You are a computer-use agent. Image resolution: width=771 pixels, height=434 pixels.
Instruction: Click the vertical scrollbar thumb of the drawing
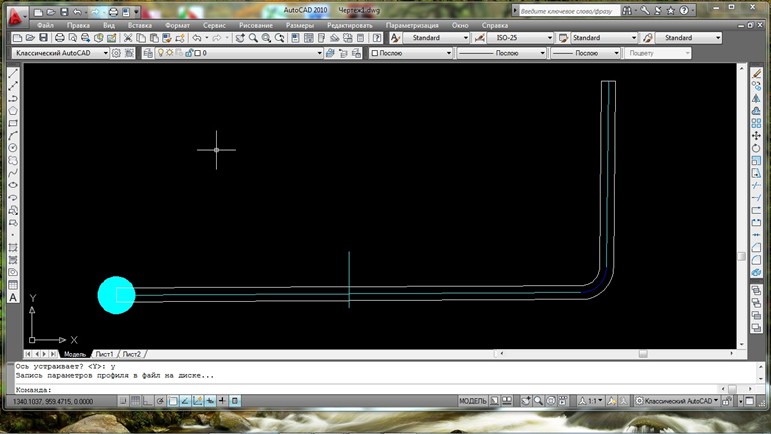[741, 256]
